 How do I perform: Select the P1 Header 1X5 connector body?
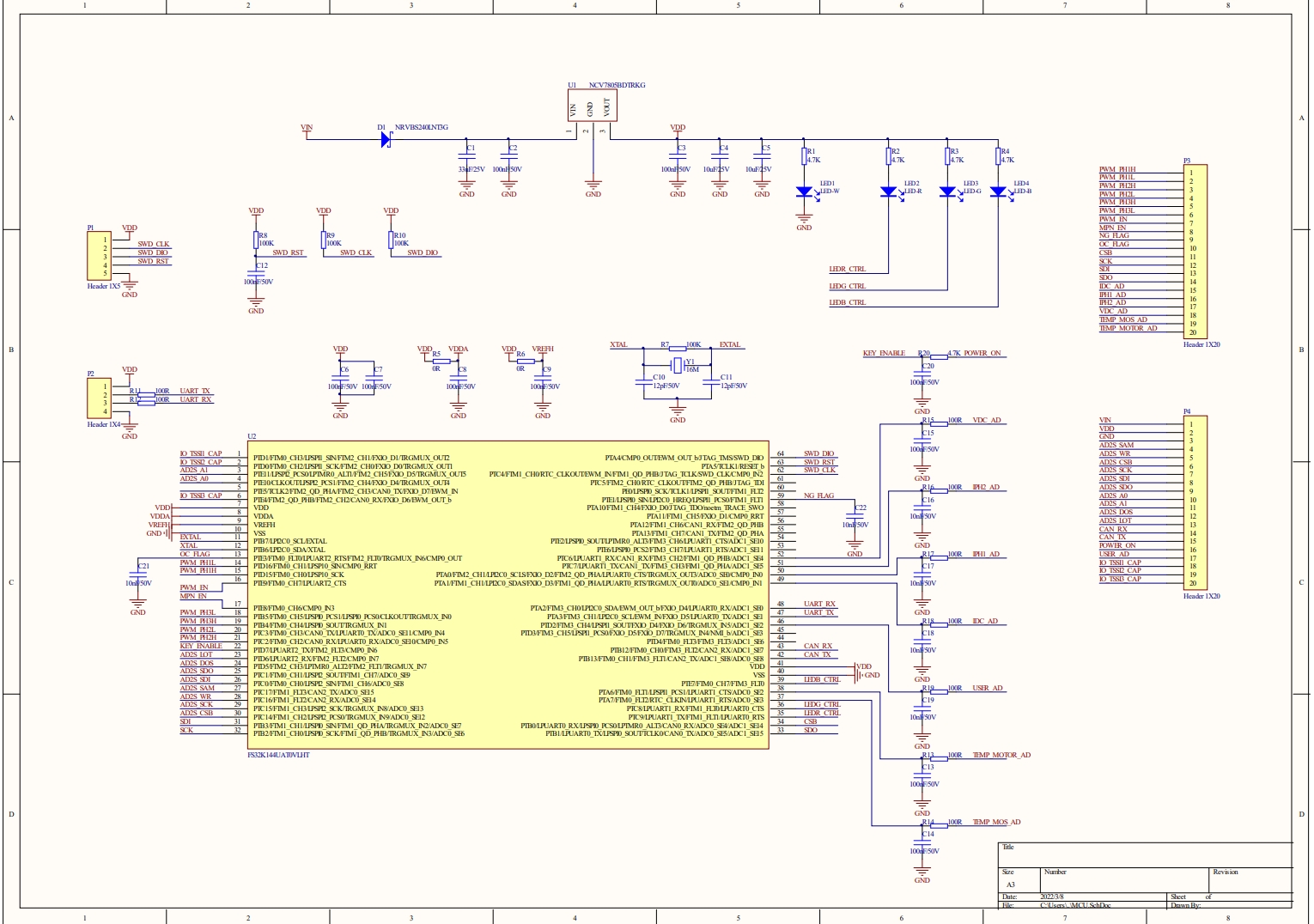[99, 256]
